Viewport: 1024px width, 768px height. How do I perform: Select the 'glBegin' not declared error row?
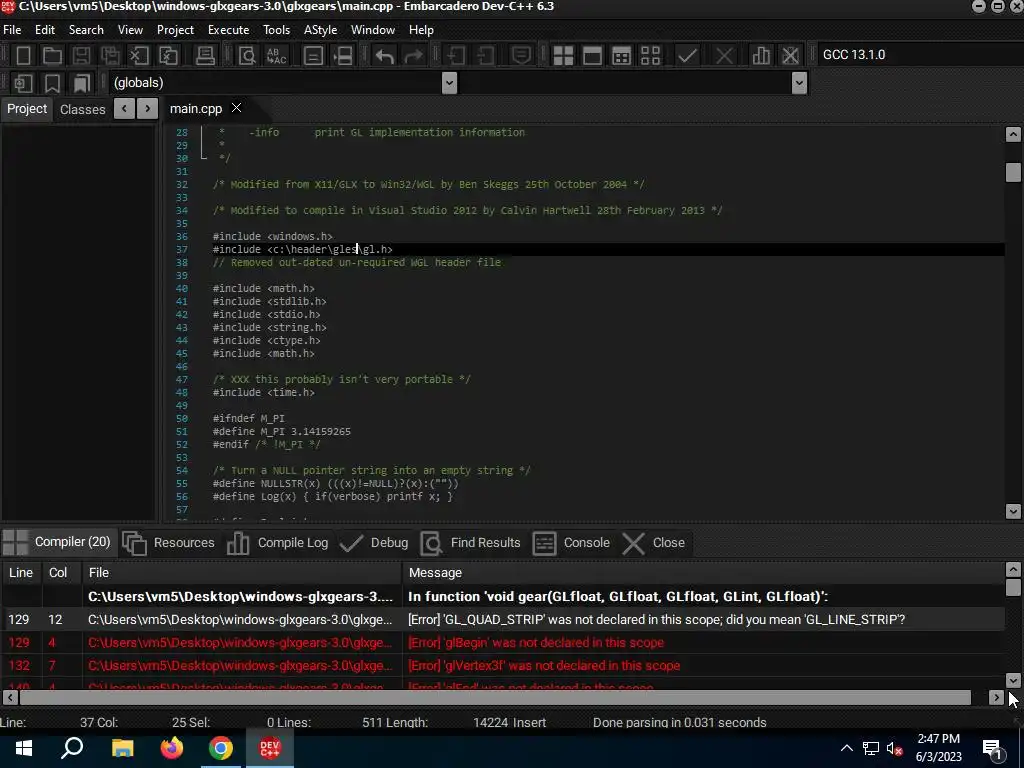pos(503,643)
